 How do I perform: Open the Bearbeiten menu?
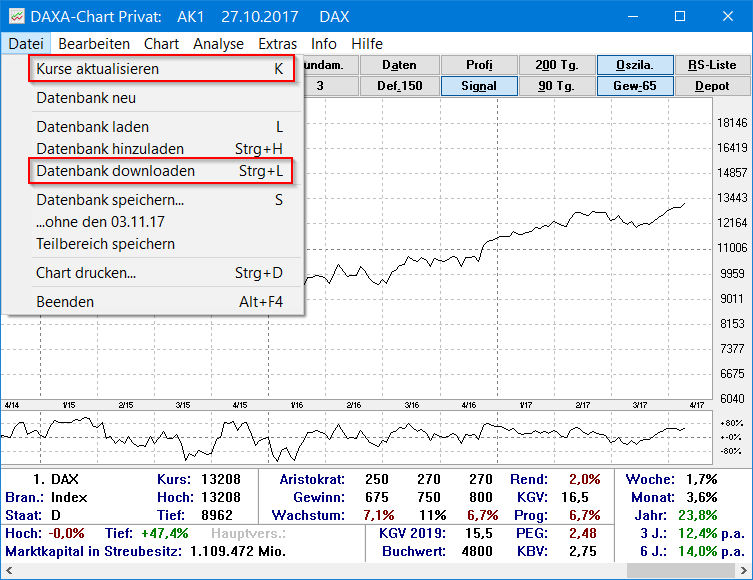pyautogui.click(x=94, y=44)
